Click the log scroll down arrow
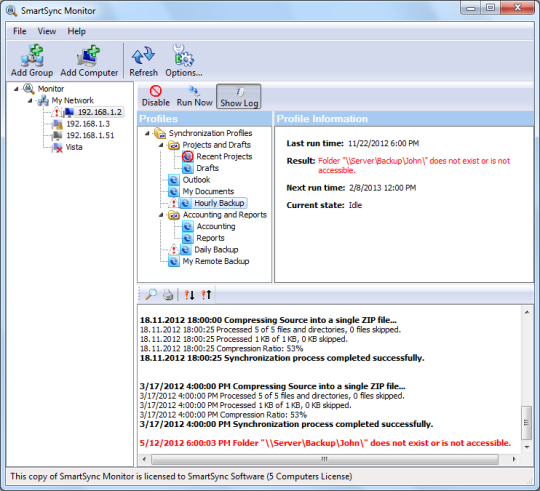 click(527, 447)
